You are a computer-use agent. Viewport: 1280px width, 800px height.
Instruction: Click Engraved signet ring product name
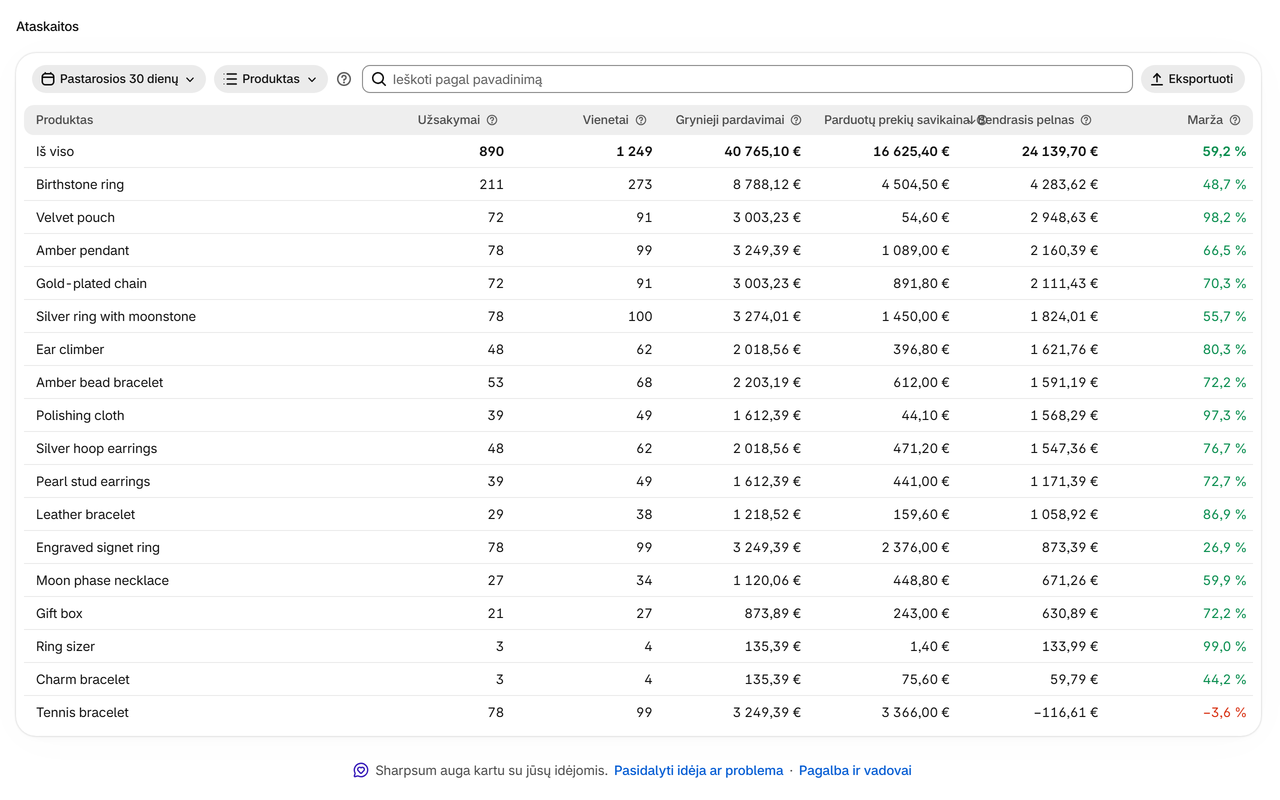point(98,547)
